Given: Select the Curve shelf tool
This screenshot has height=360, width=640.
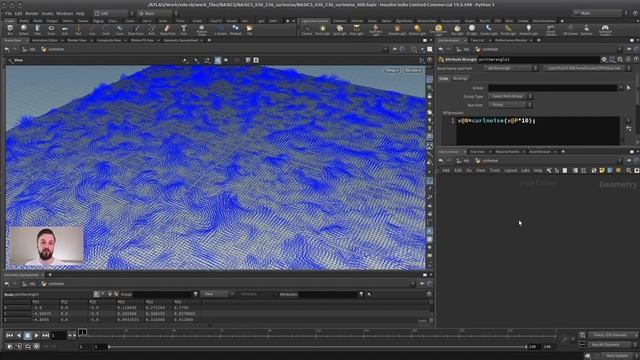Looking at the screenshot, I should click(119, 29).
